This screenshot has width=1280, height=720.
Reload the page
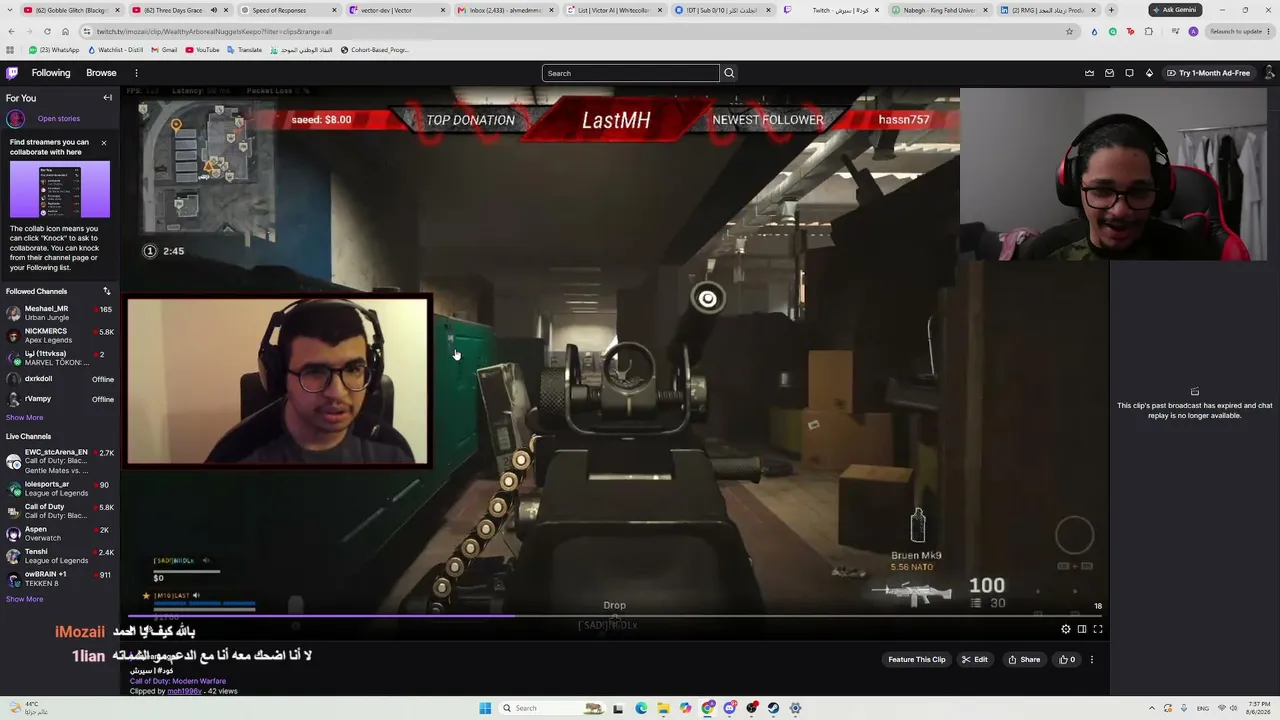click(x=46, y=31)
